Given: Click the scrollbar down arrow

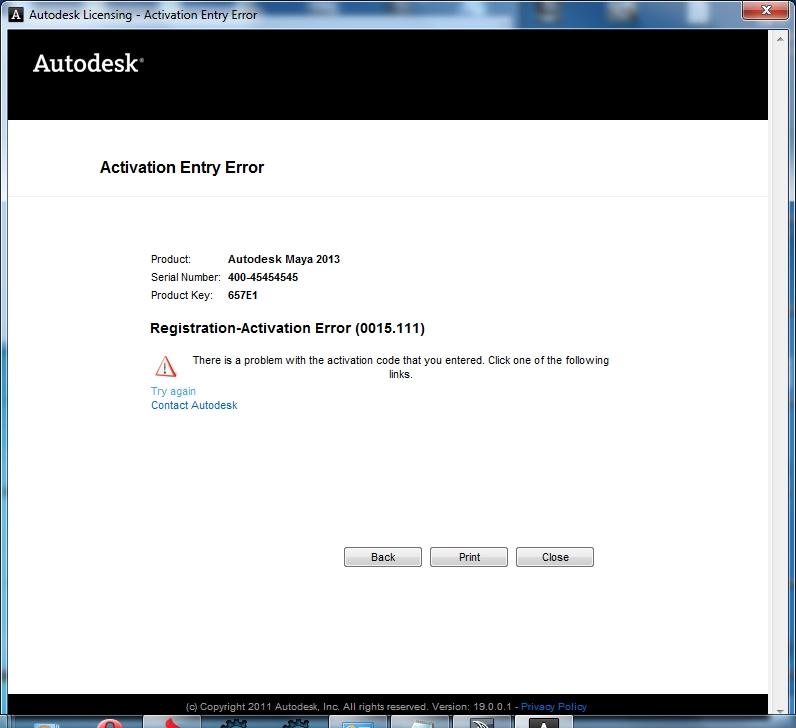Looking at the screenshot, I should (780, 710).
